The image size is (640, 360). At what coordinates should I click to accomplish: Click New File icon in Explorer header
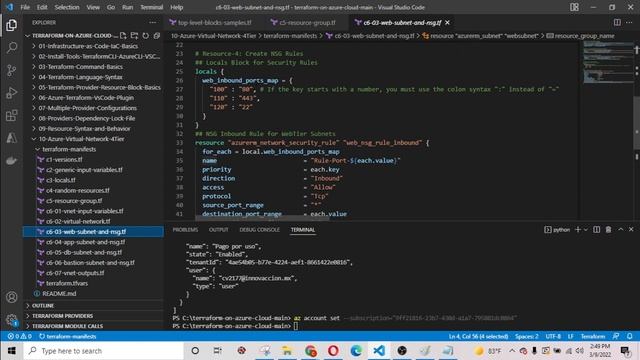coord(123,36)
